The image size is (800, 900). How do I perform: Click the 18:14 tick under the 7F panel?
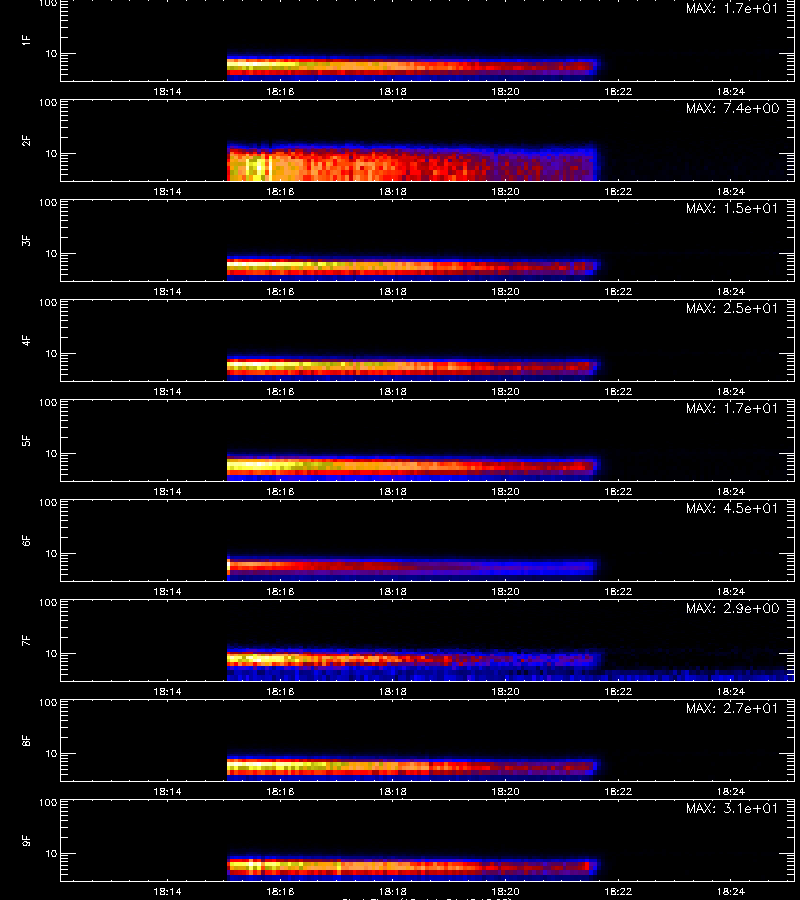pos(167,692)
